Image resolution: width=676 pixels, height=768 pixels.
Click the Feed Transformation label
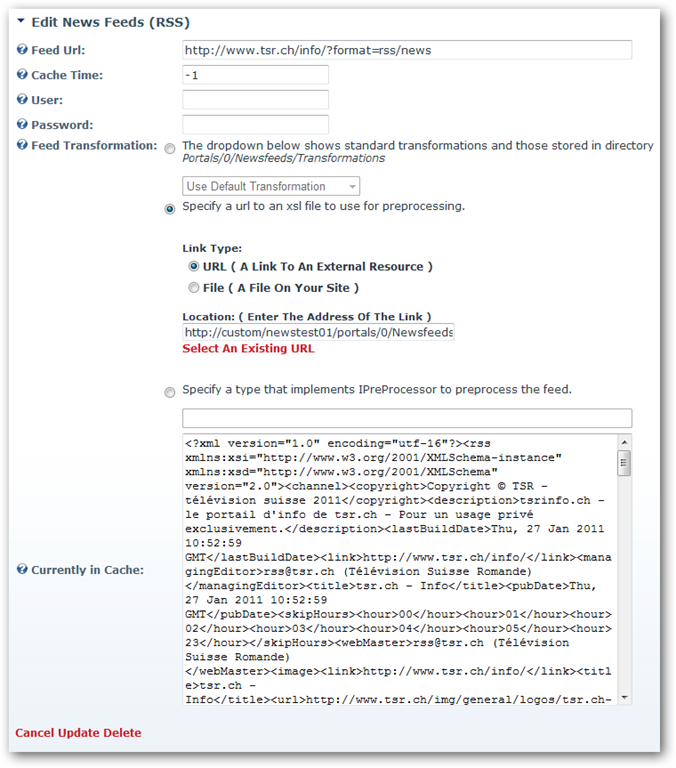pos(94,145)
